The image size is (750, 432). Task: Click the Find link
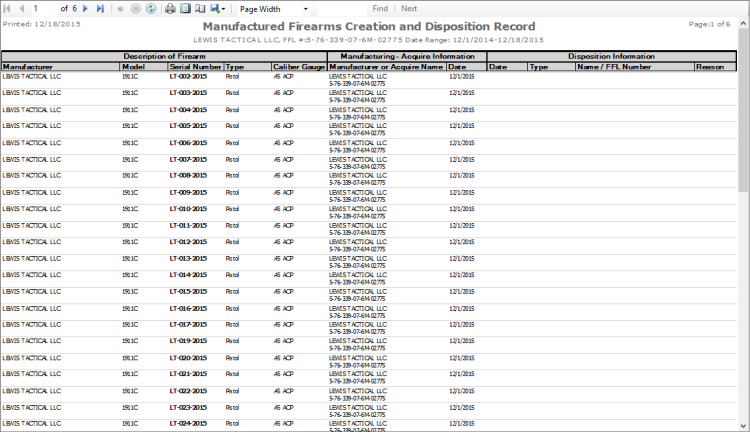[x=380, y=9]
